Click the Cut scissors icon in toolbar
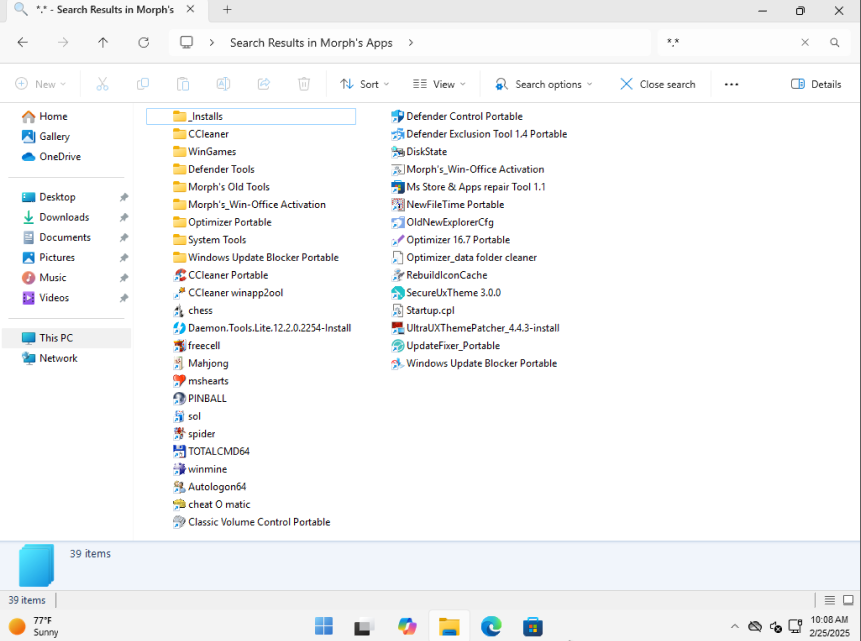The width and height of the screenshot is (861, 641). tap(102, 84)
